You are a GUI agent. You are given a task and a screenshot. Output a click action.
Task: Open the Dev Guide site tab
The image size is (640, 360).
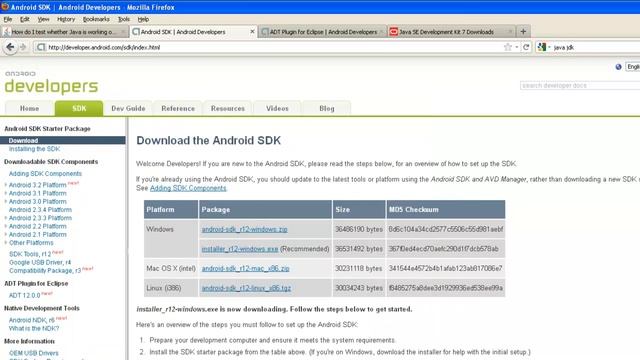(128, 108)
